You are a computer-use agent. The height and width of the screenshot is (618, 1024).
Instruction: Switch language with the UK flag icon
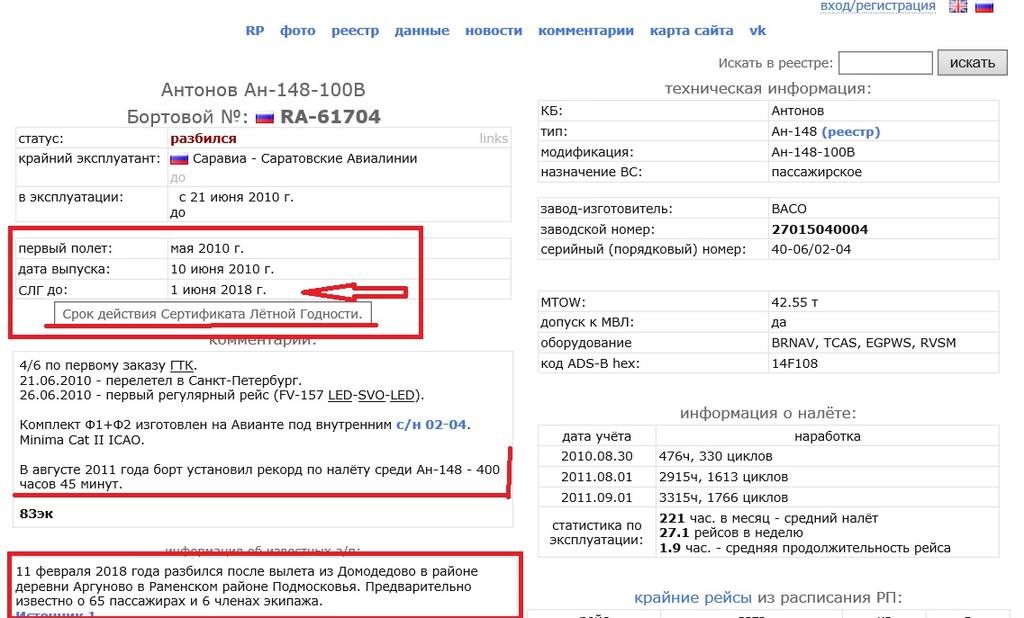[x=957, y=7]
